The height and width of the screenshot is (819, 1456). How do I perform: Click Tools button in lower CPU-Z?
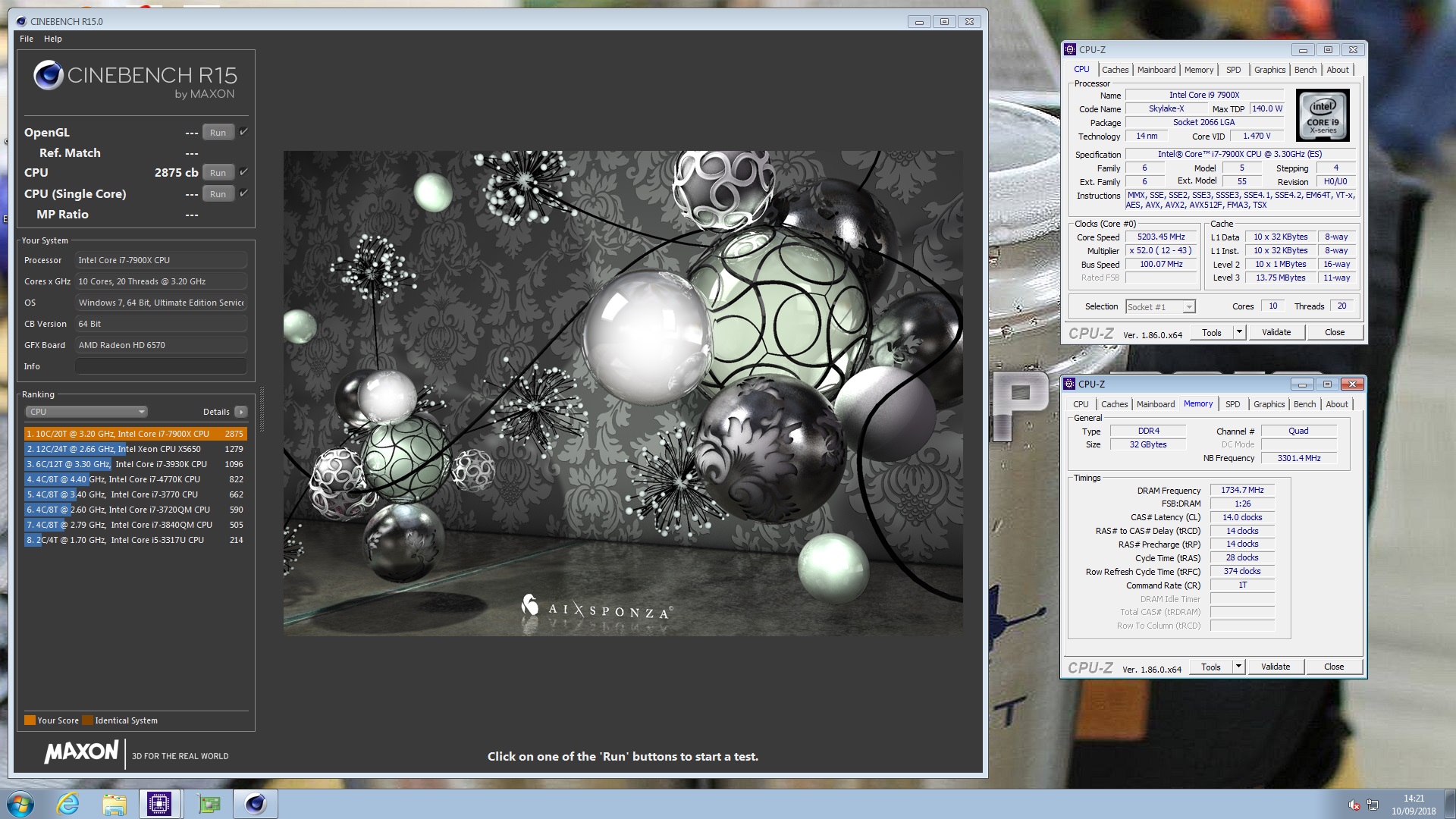[x=1211, y=667]
